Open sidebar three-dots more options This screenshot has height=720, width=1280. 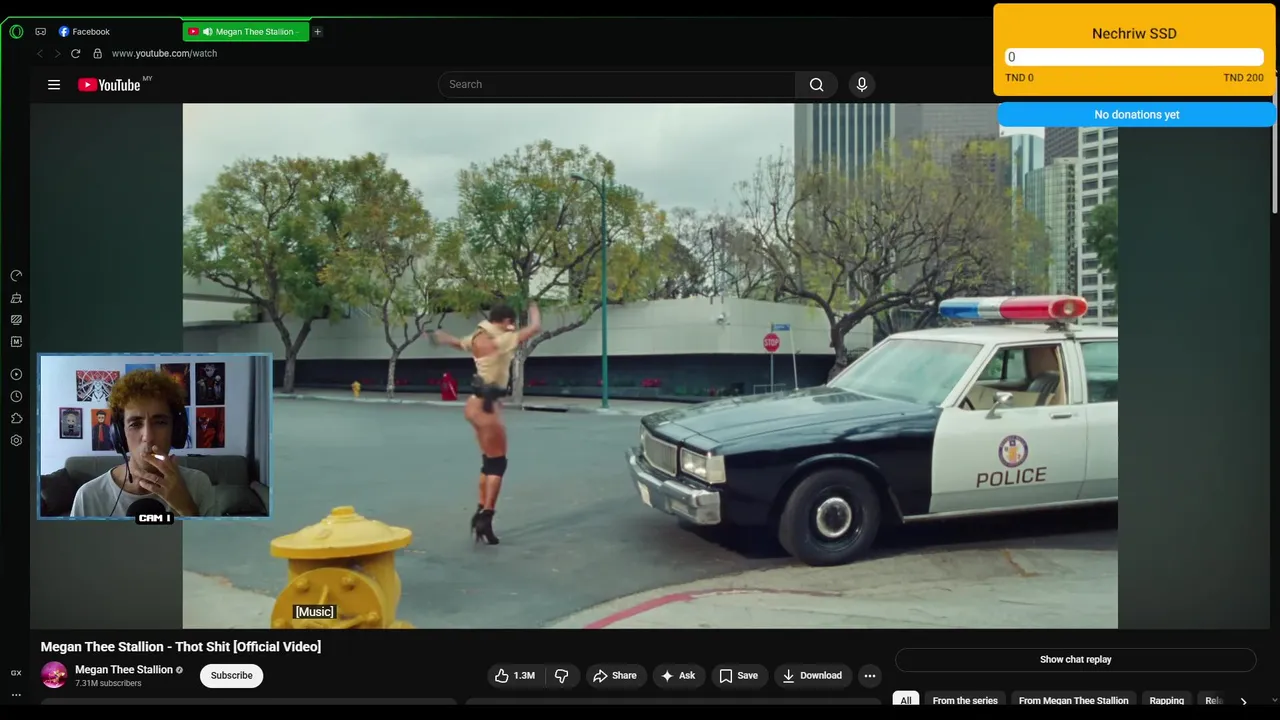click(x=16, y=695)
